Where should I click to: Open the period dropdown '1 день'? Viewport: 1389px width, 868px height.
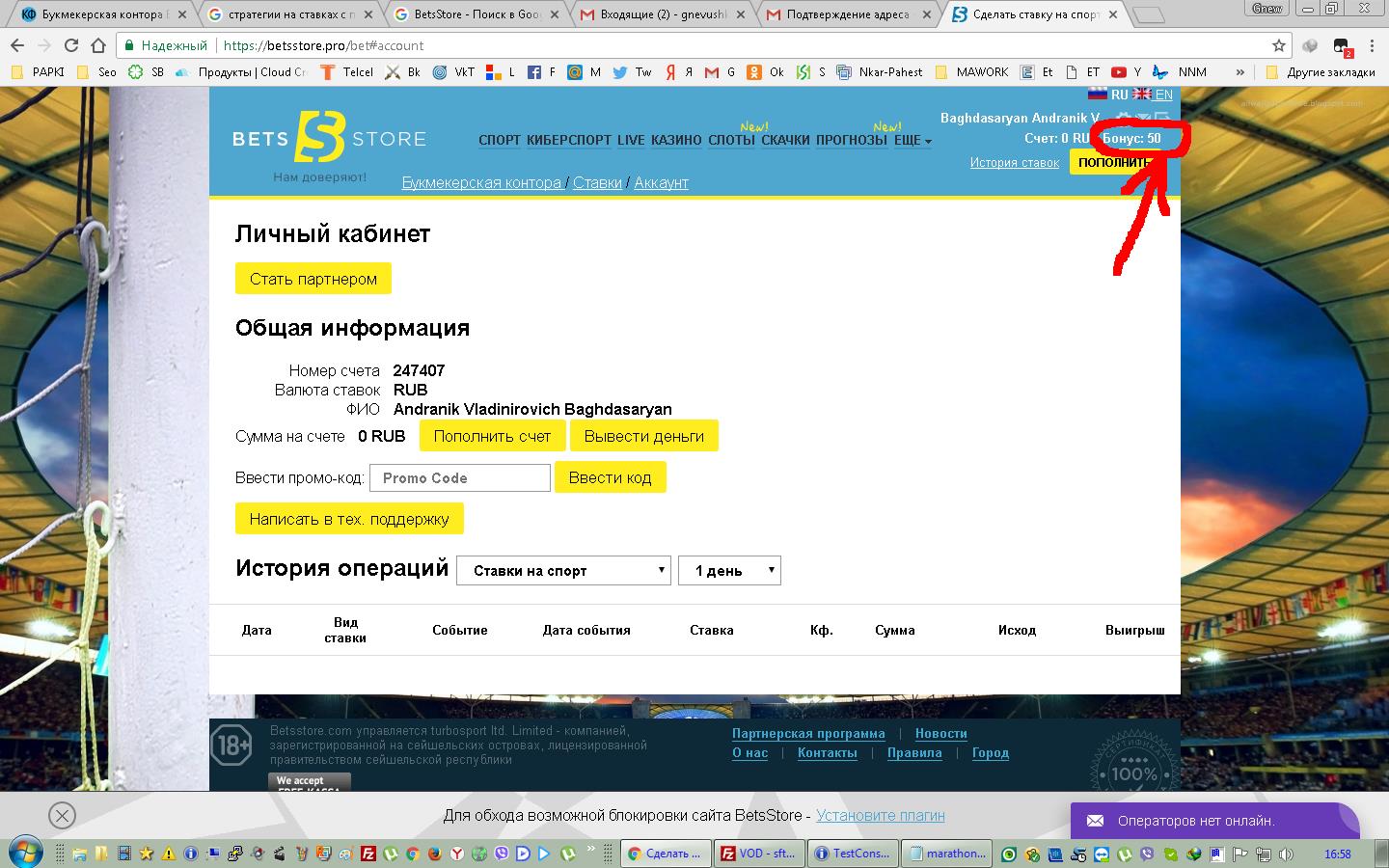(729, 570)
